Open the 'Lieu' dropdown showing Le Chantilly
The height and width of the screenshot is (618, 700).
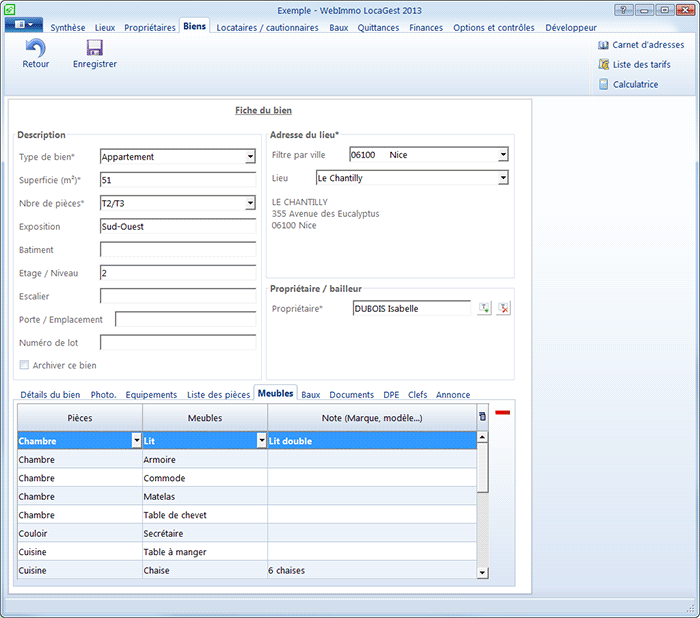[503, 178]
